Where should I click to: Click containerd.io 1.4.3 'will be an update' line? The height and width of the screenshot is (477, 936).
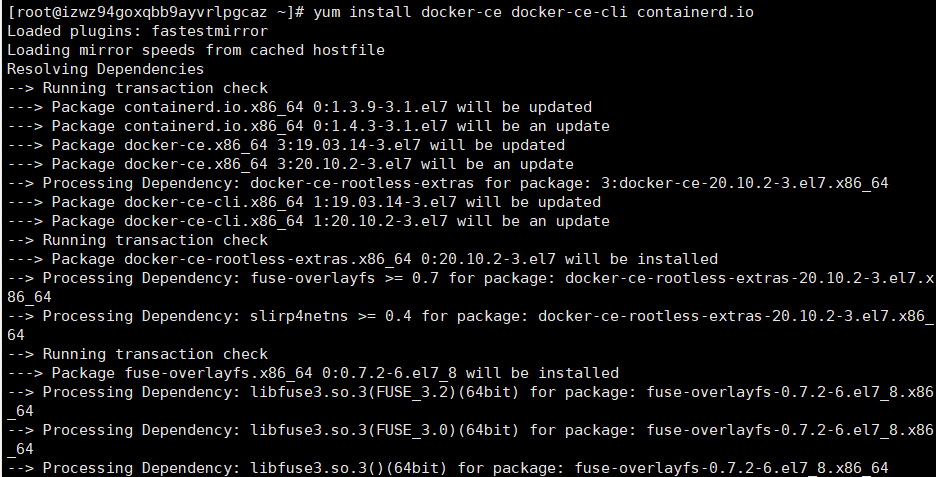[x=309, y=127]
